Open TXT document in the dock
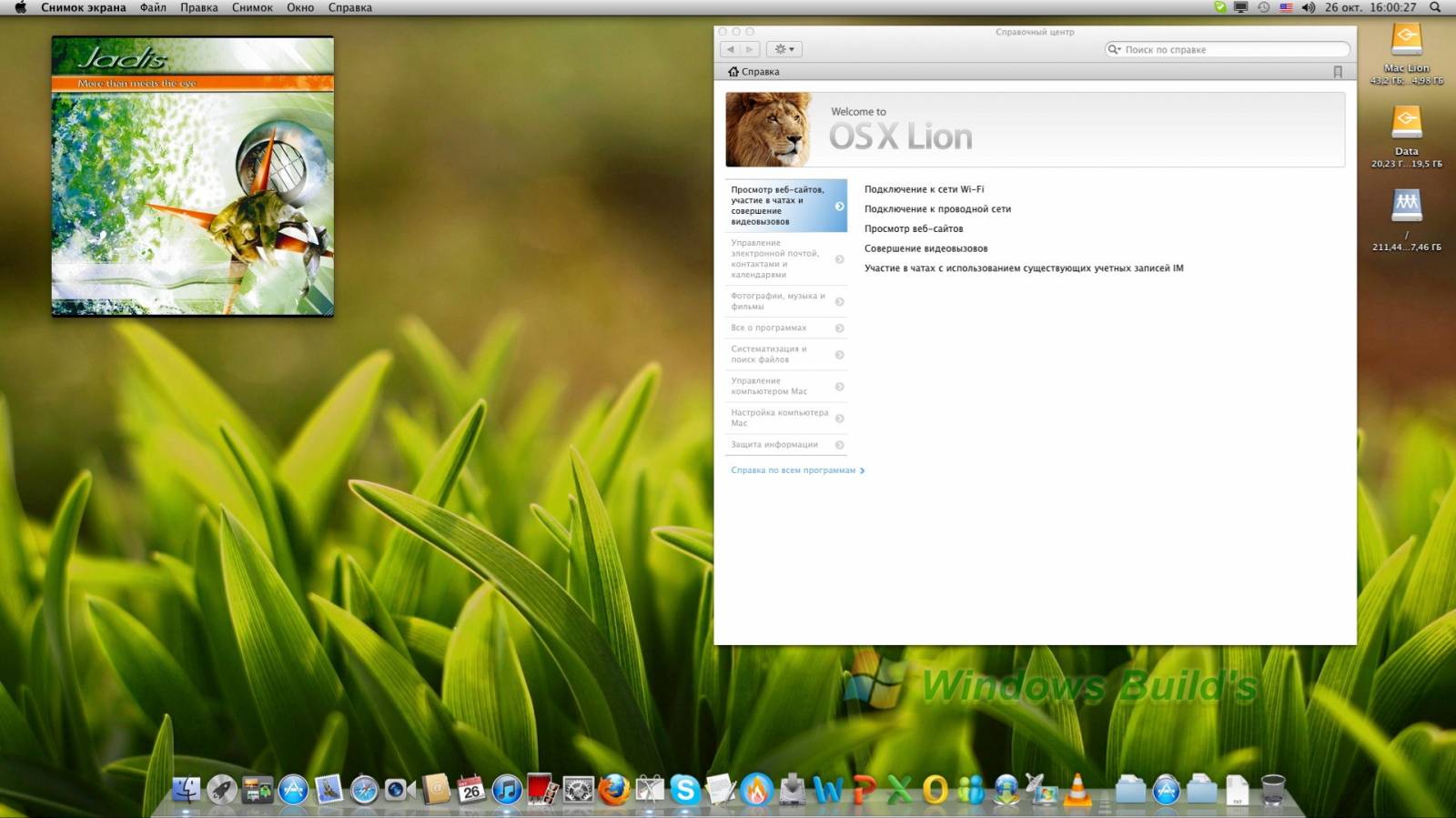Viewport: 1456px width, 818px height. 1238,789
